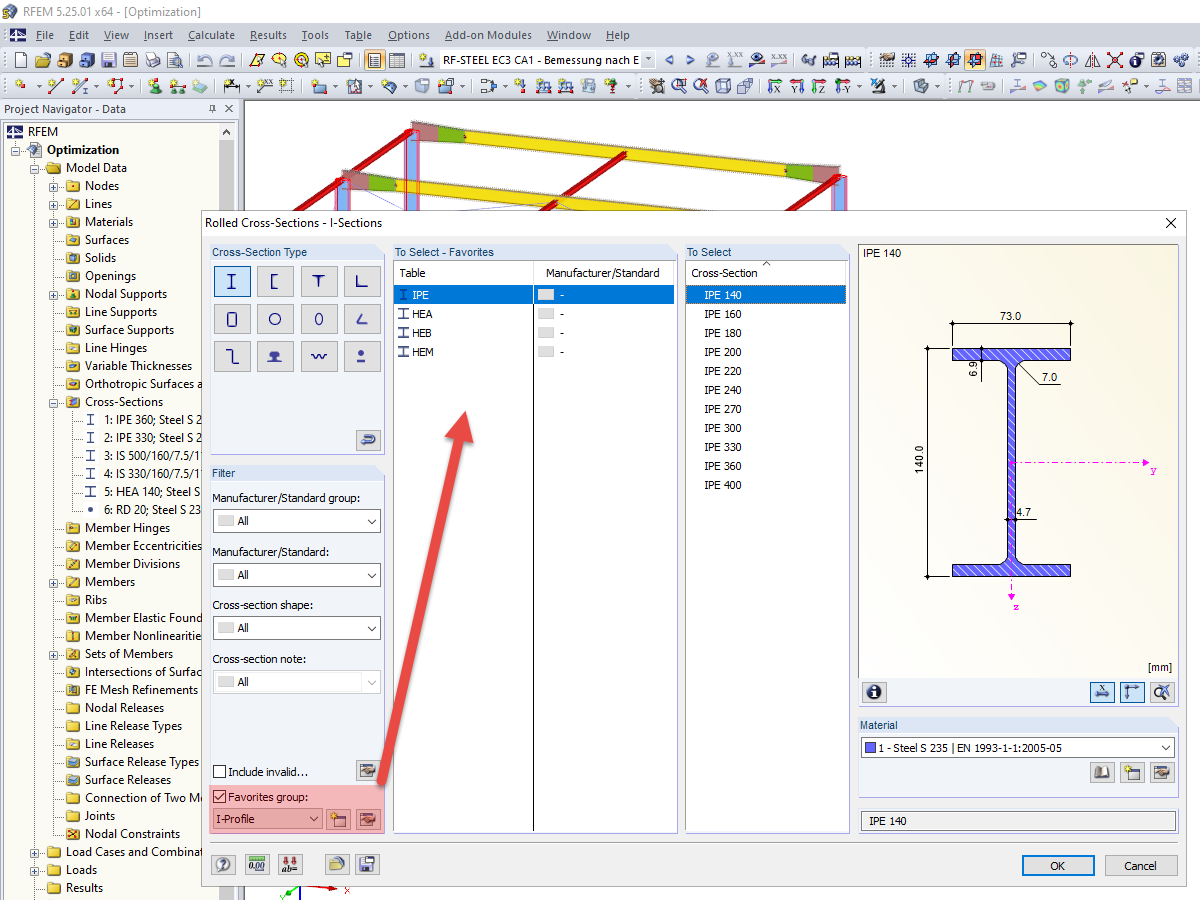Open Cross-section shape dropdown
1200x900 pixels.
coord(296,628)
